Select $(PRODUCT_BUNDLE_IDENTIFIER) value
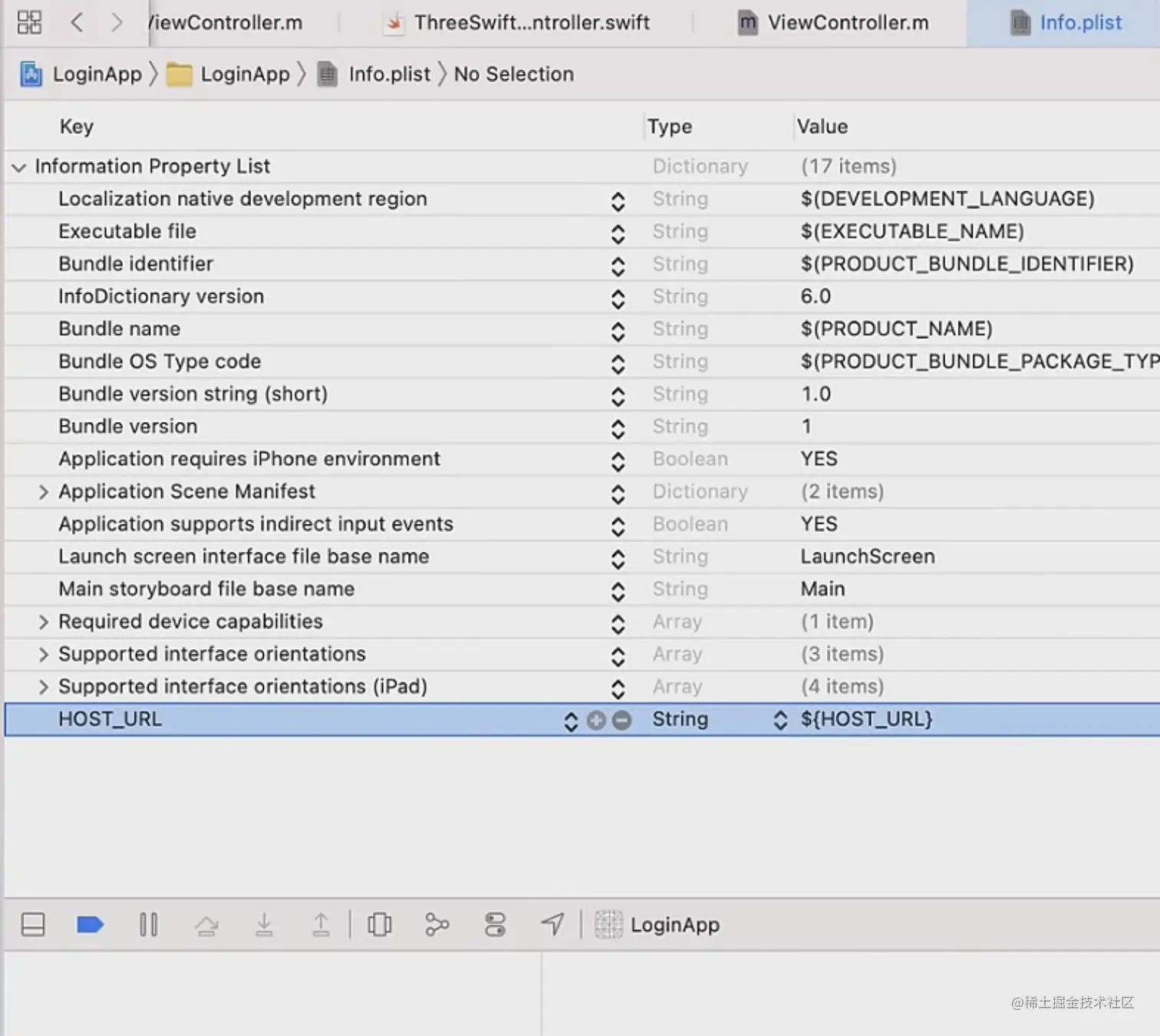The height and width of the screenshot is (1036, 1160). (967, 264)
